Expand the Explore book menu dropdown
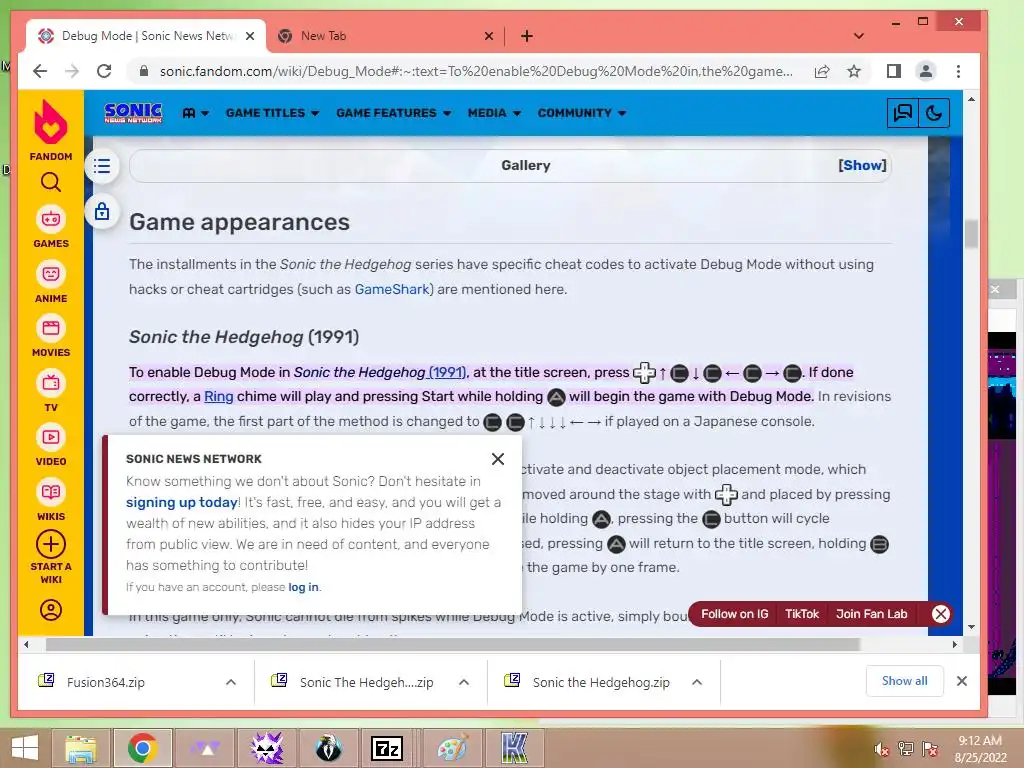 click(x=195, y=113)
